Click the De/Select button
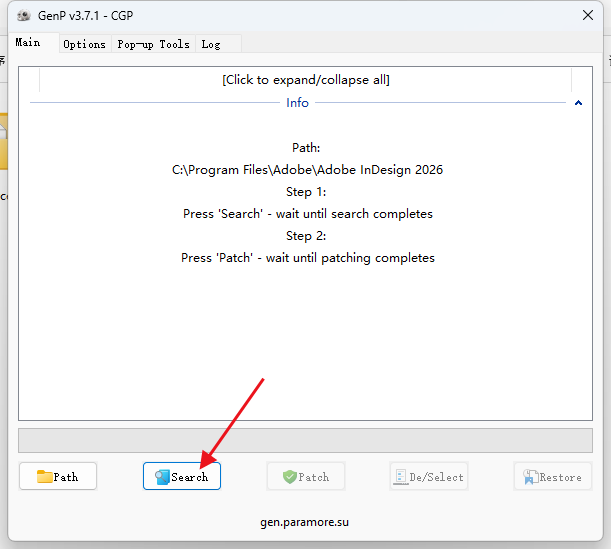 point(429,476)
